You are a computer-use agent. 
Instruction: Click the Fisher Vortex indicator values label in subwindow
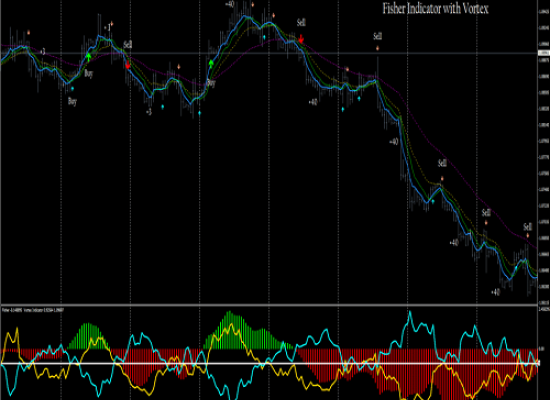[x=33, y=310]
